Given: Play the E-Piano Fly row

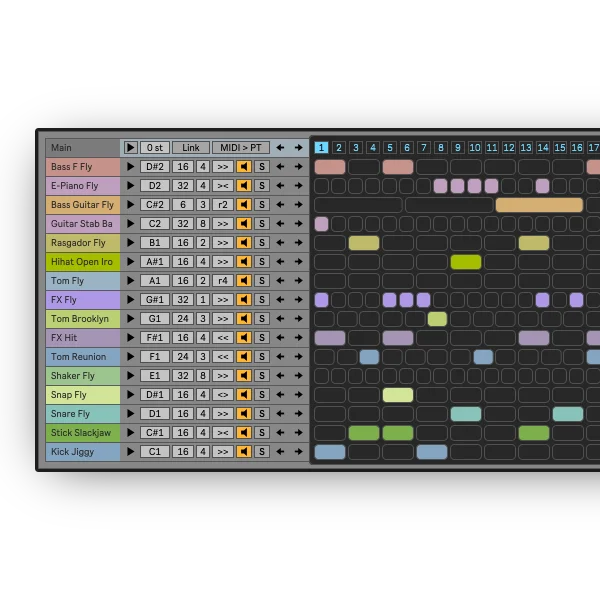Looking at the screenshot, I should pyautogui.click(x=130, y=186).
